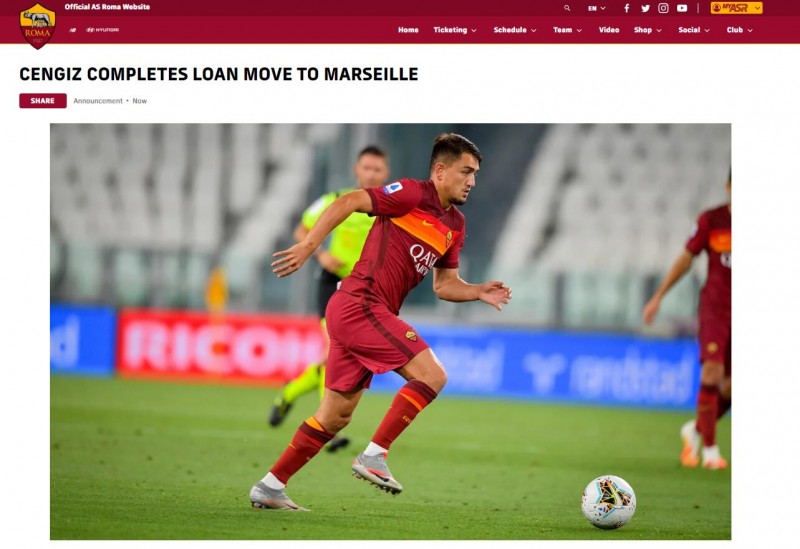The image size is (800, 549).
Task: Expand the Team menu
Action: (x=567, y=30)
